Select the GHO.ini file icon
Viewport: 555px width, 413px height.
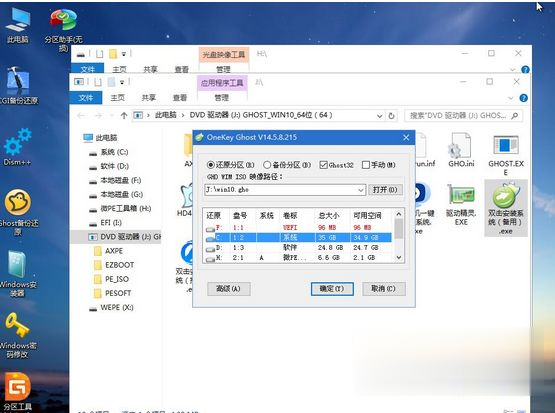[x=461, y=150]
